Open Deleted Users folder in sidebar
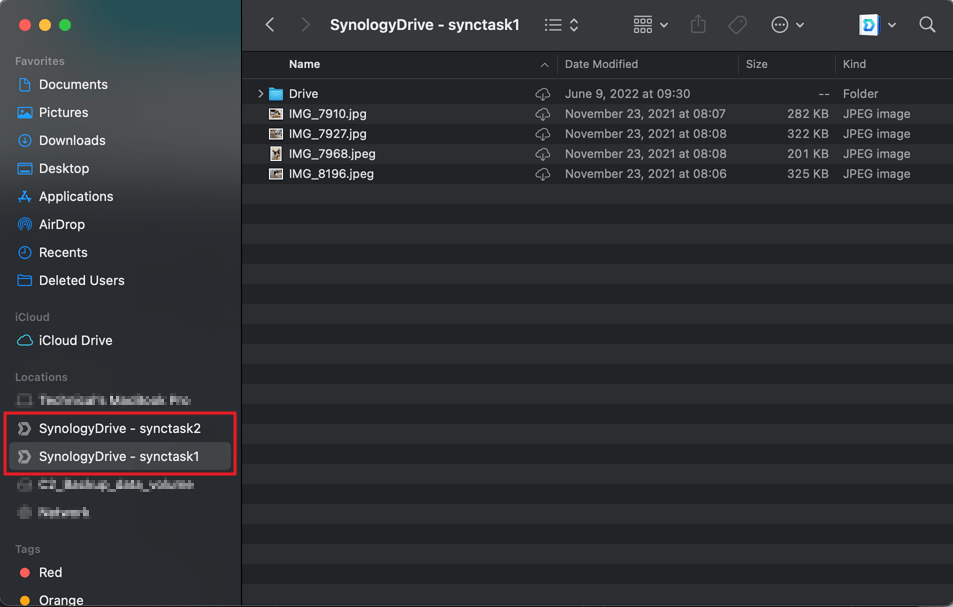Image resolution: width=953 pixels, height=607 pixels. pyautogui.click(x=81, y=280)
